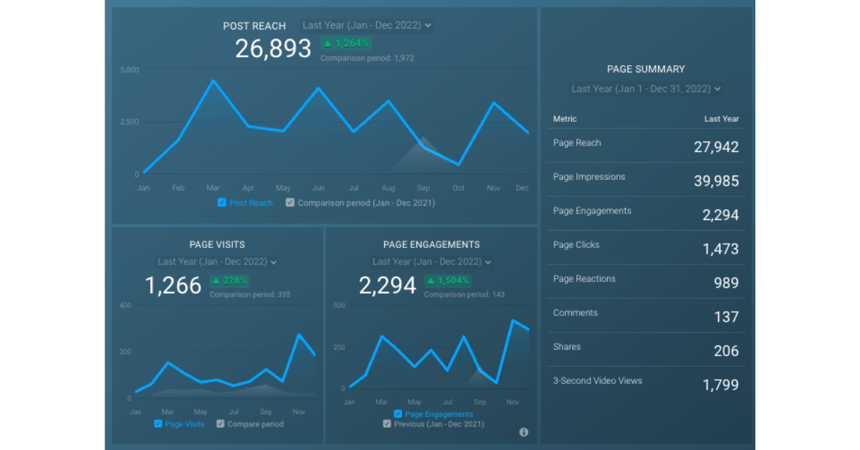Open the Page Visits date range dropdown
The height and width of the screenshot is (450, 860).
coord(217,262)
